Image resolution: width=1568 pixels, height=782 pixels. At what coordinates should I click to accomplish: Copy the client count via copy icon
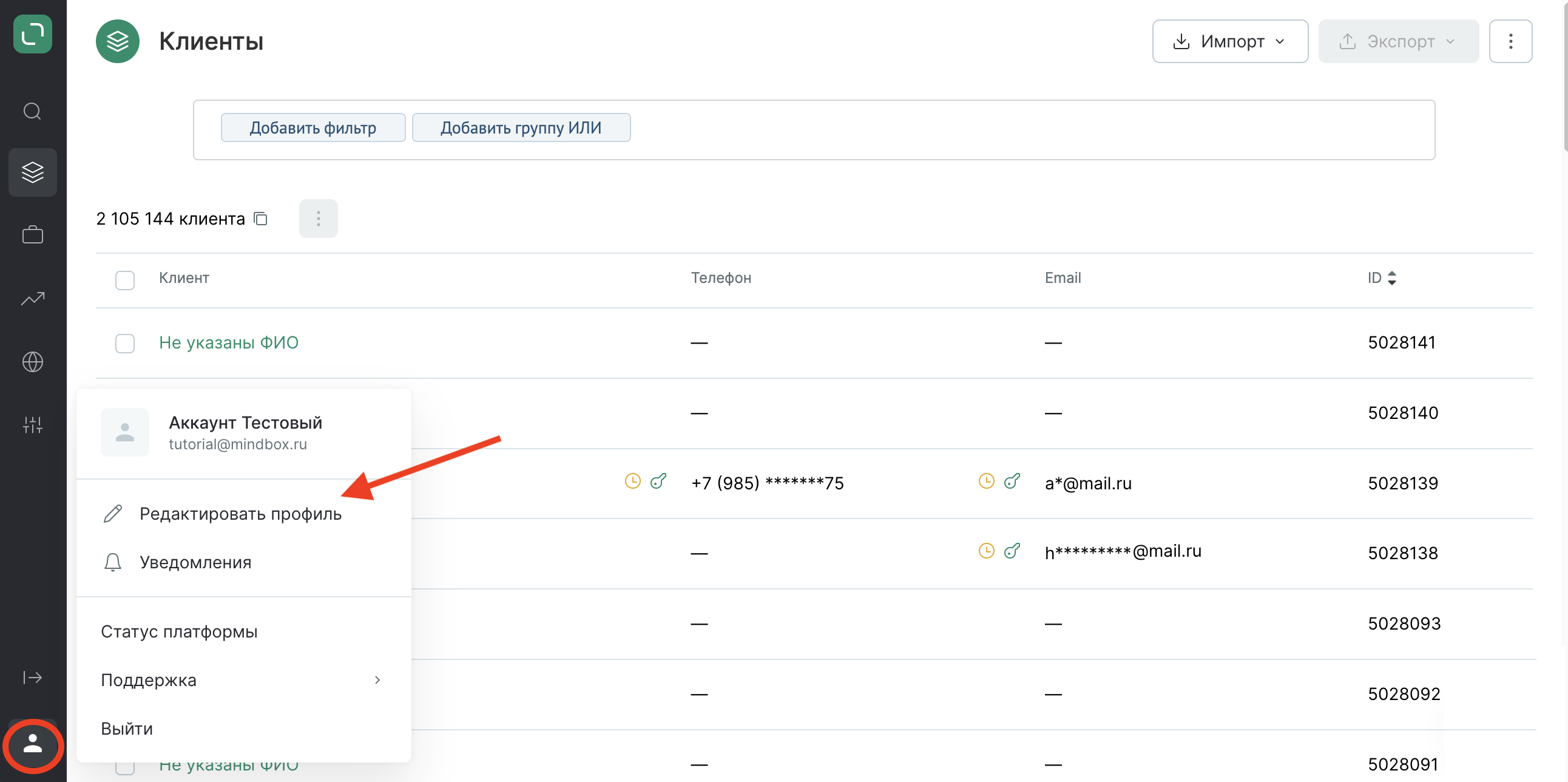pos(260,219)
